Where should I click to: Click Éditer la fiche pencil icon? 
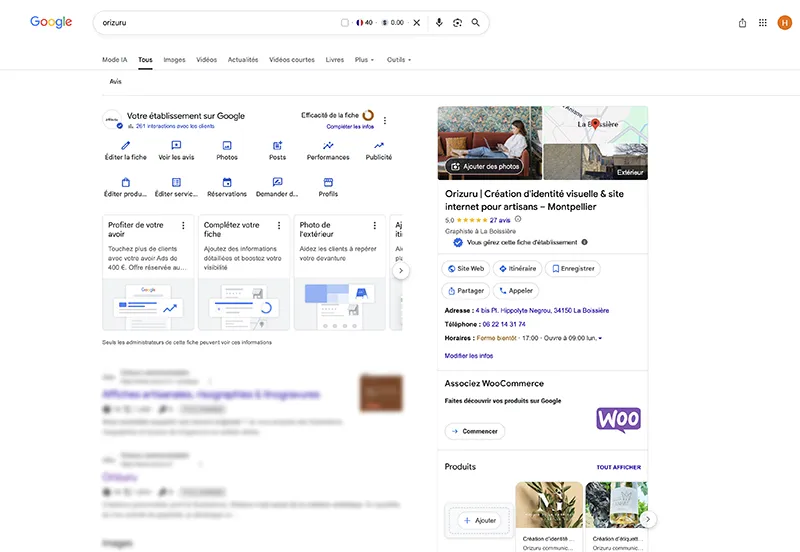click(x=126, y=145)
